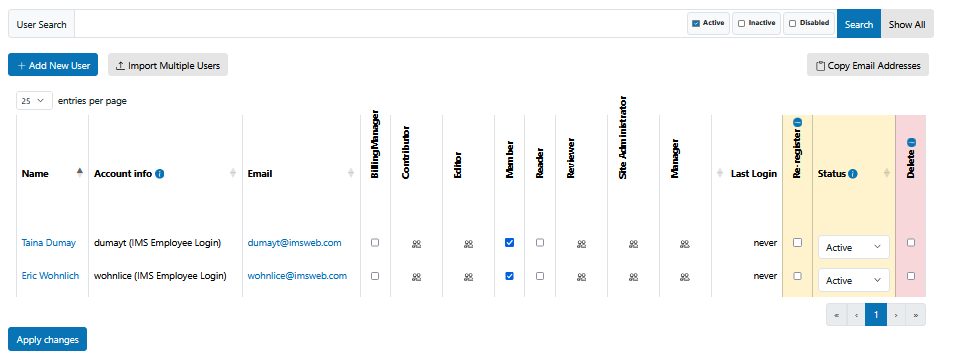957x360 pixels.
Task: Check Delete for Taina Dumay
Action: [x=911, y=242]
